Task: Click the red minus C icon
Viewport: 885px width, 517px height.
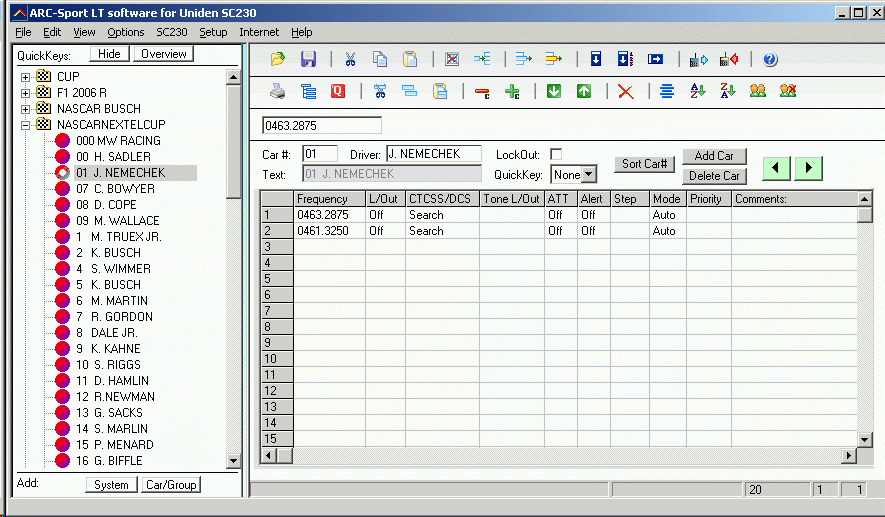Action: [482, 92]
